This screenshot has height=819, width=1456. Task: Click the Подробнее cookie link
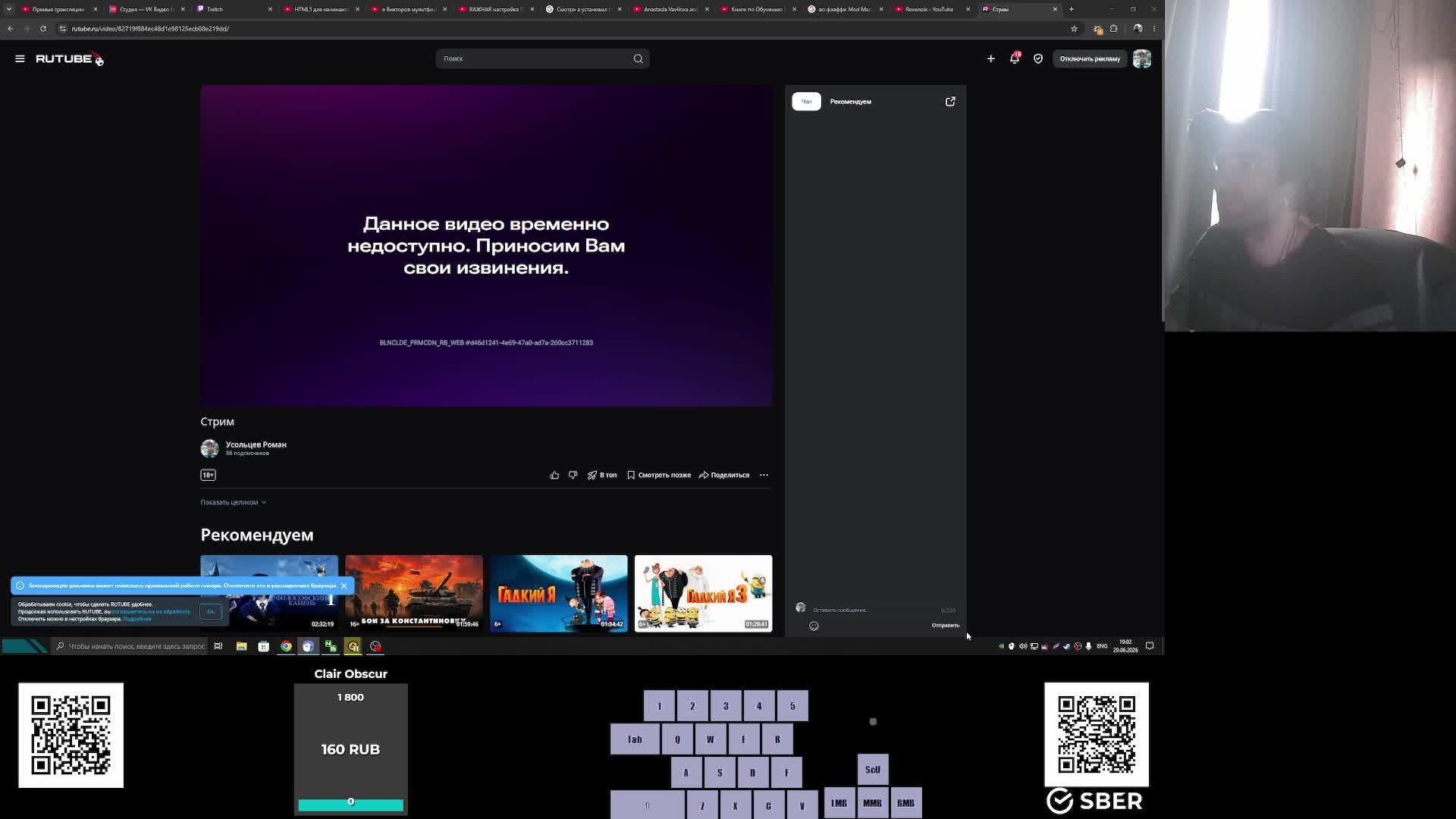coord(137,619)
